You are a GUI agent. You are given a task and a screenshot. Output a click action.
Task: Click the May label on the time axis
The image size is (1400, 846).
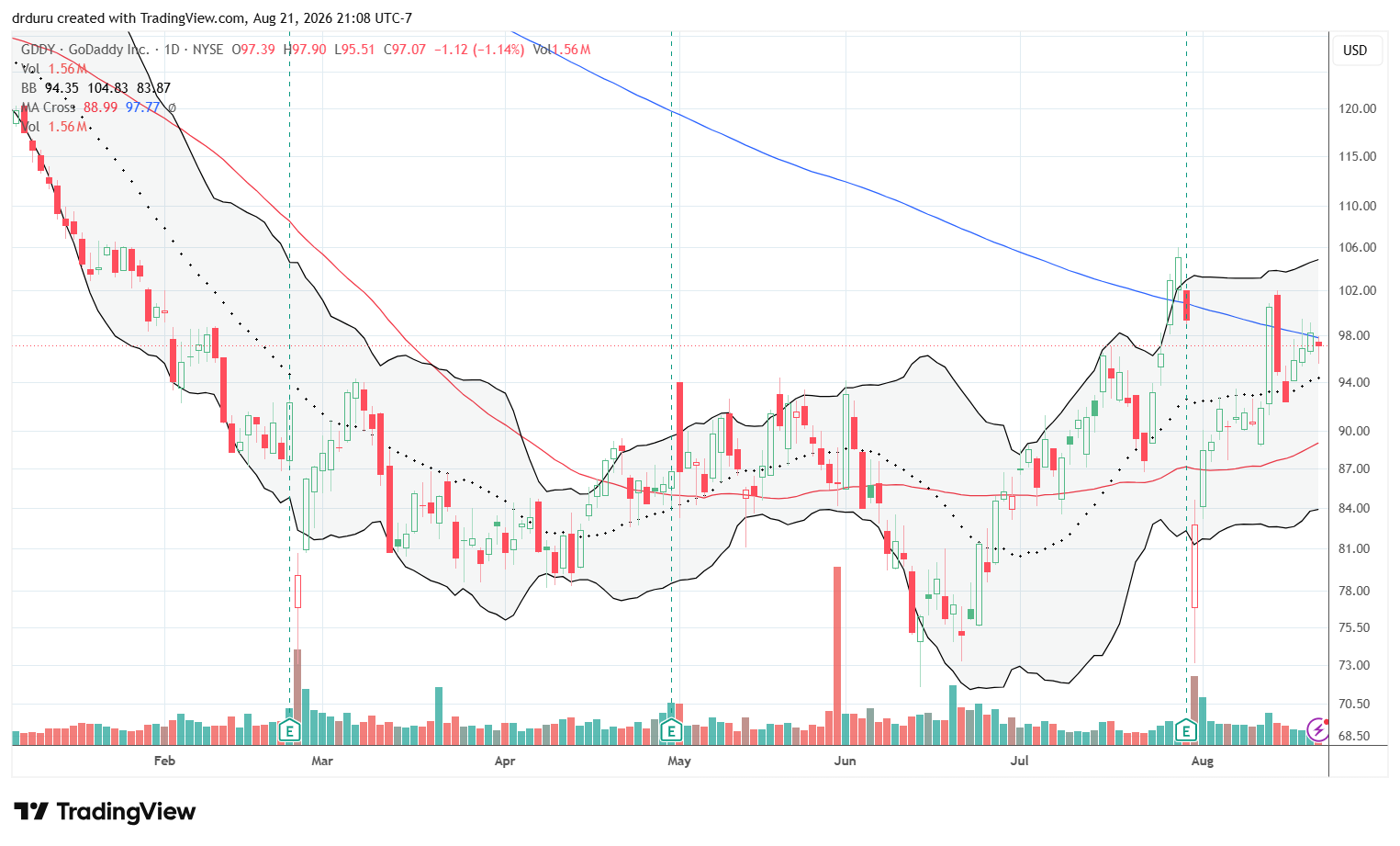click(x=679, y=761)
